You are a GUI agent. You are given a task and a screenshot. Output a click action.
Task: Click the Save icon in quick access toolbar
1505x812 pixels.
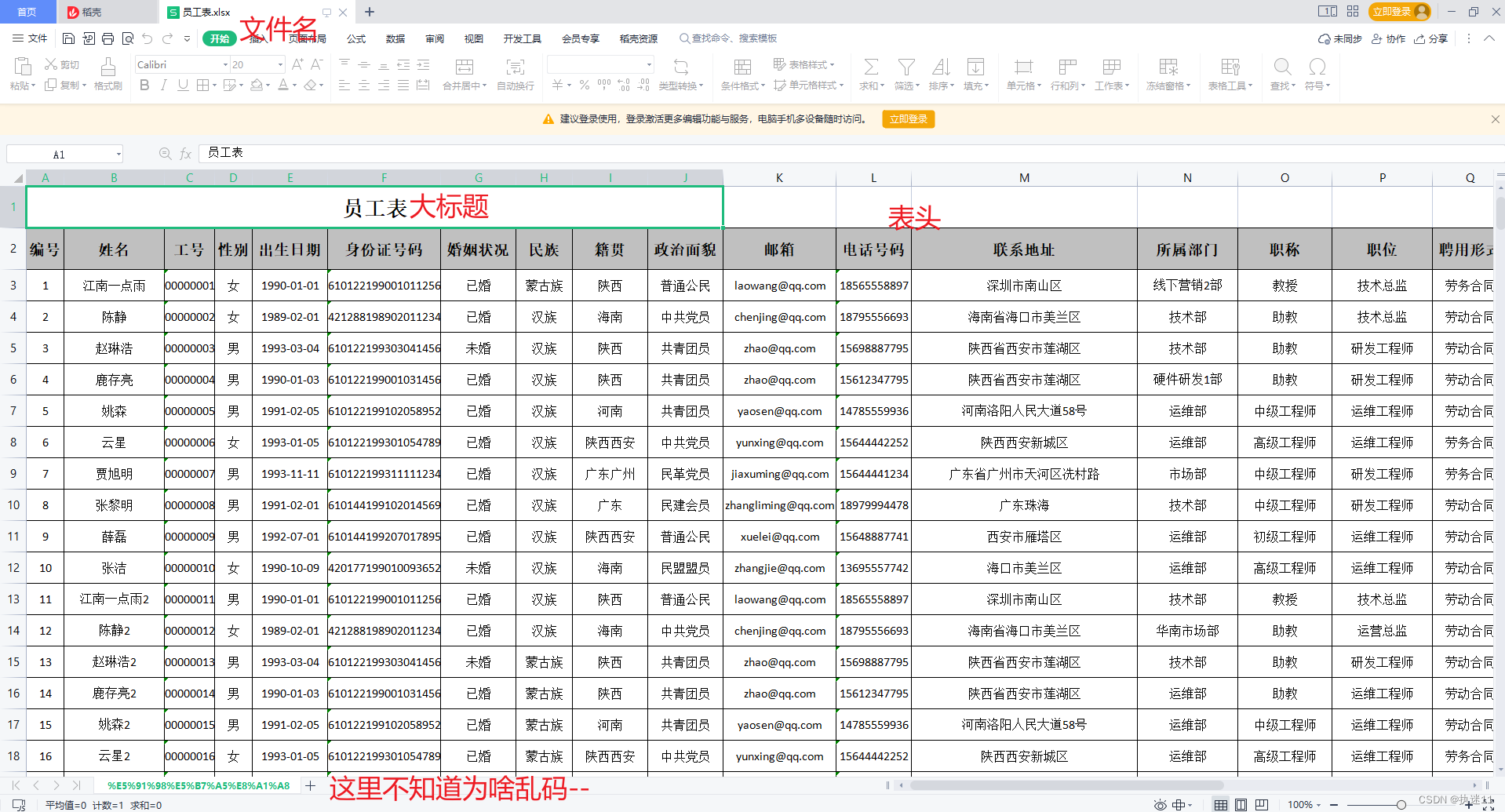pyautogui.click(x=68, y=38)
